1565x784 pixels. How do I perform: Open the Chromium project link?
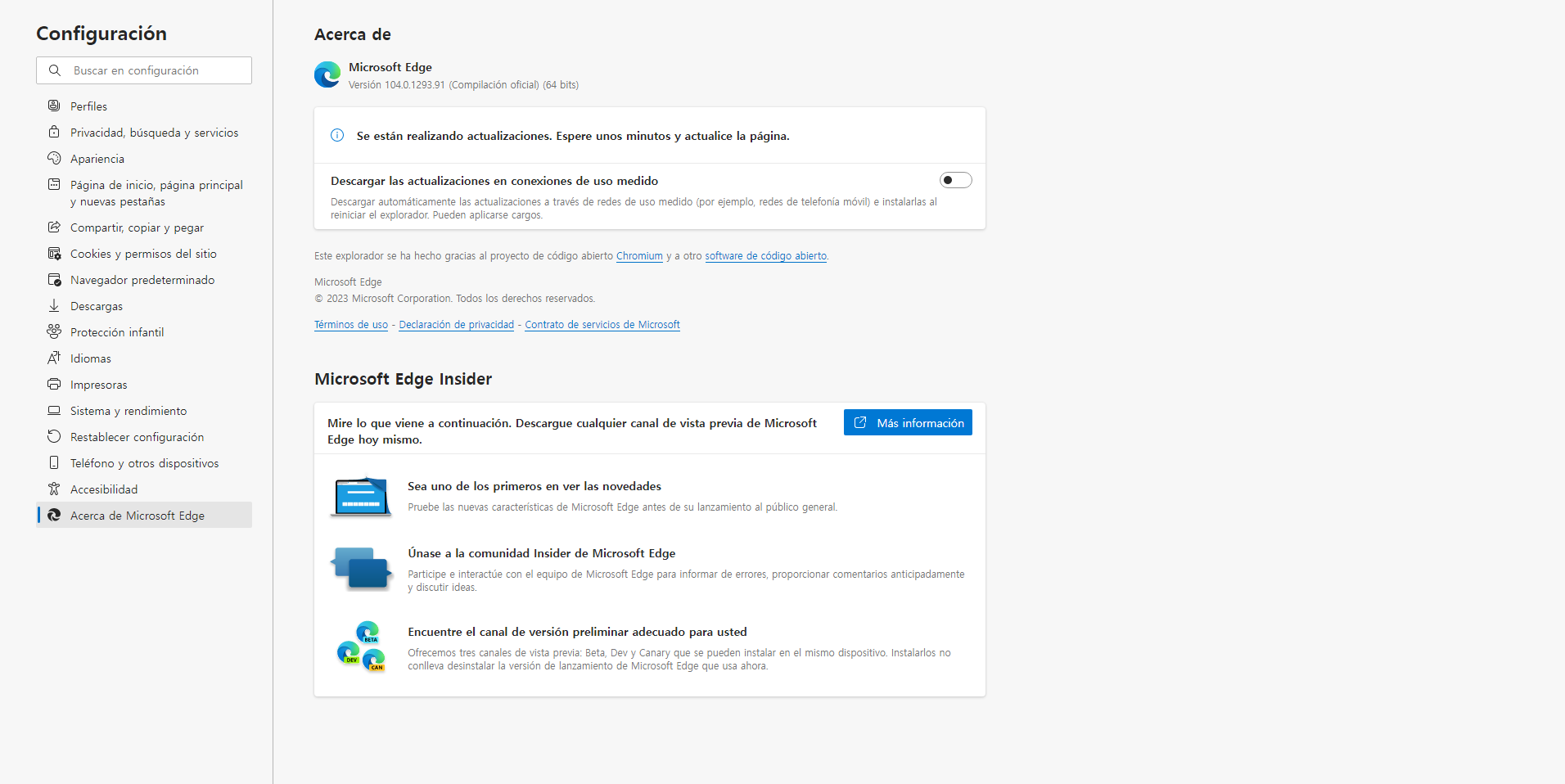[639, 256]
